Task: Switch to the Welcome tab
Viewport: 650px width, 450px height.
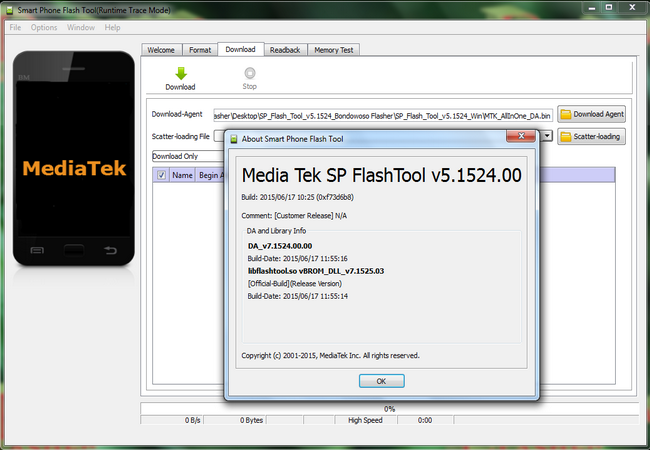Action: pyautogui.click(x=161, y=50)
